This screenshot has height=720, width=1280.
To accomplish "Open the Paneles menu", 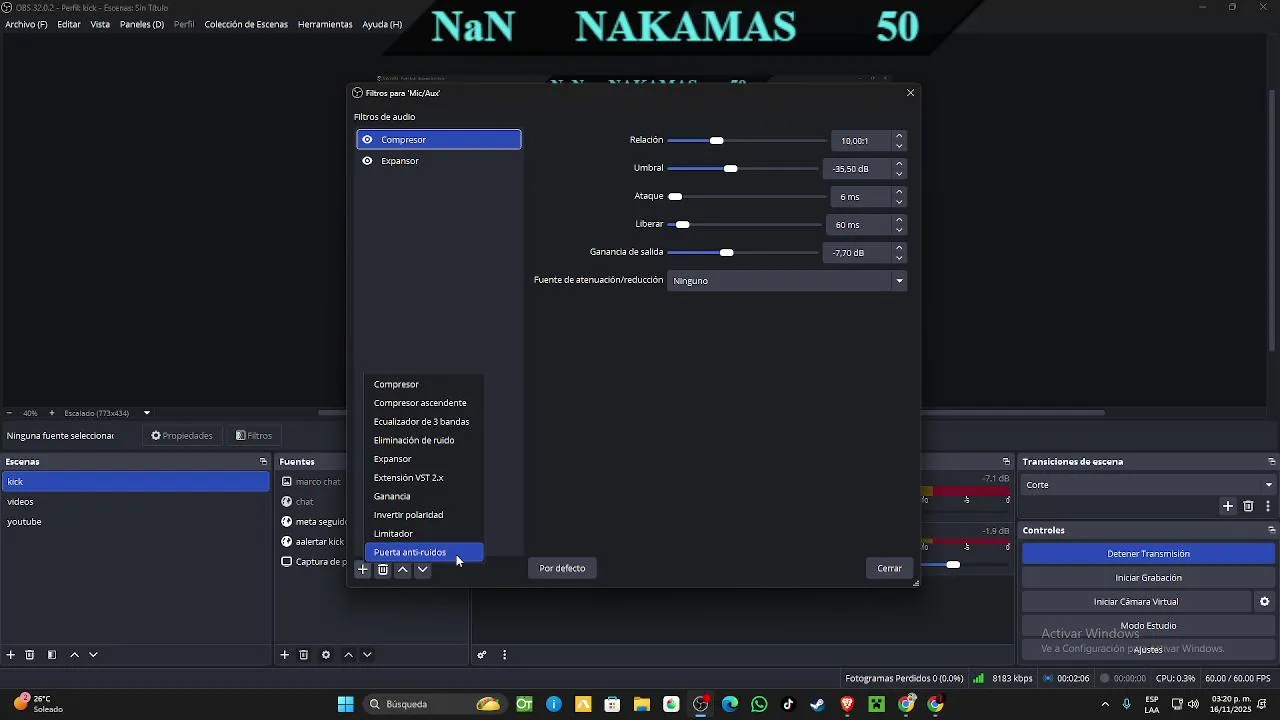I will tap(142, 24).
